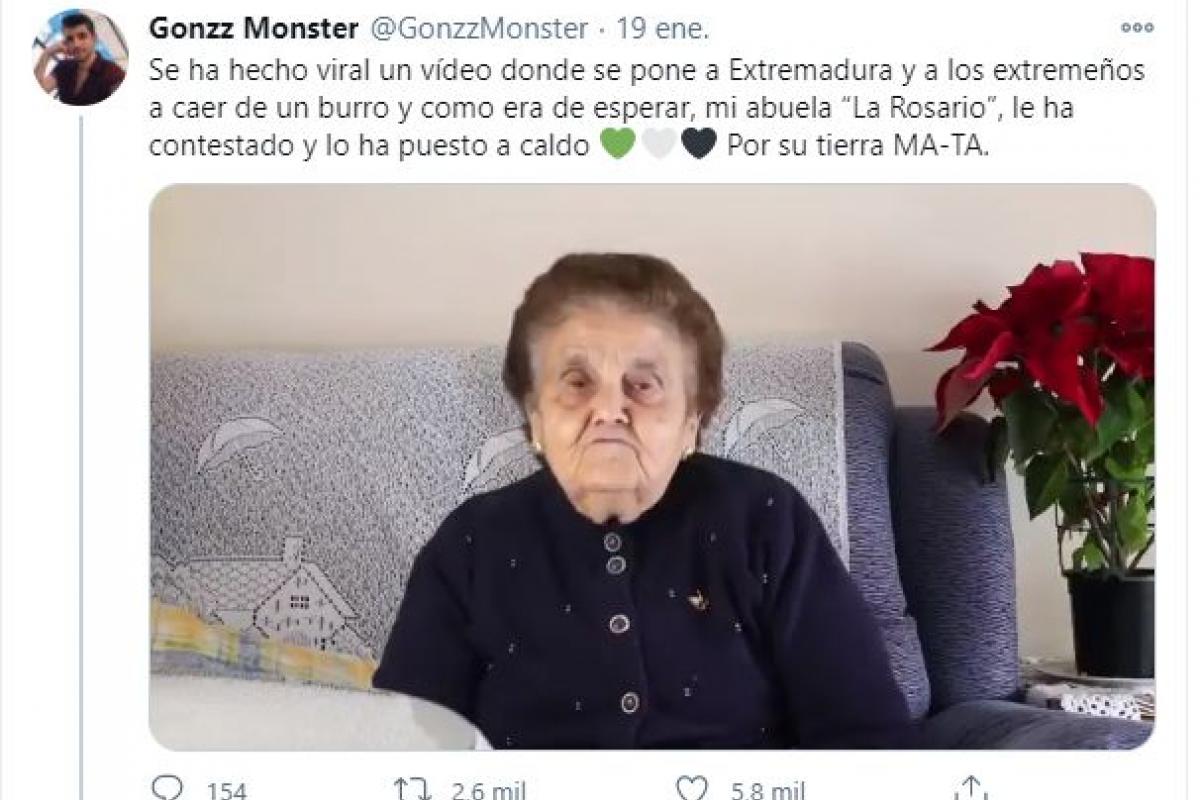Image resolution: width=1200 pixels, height=800 pixels.
Task: Play the video of the grandmother
Action: tap(652, 466)
